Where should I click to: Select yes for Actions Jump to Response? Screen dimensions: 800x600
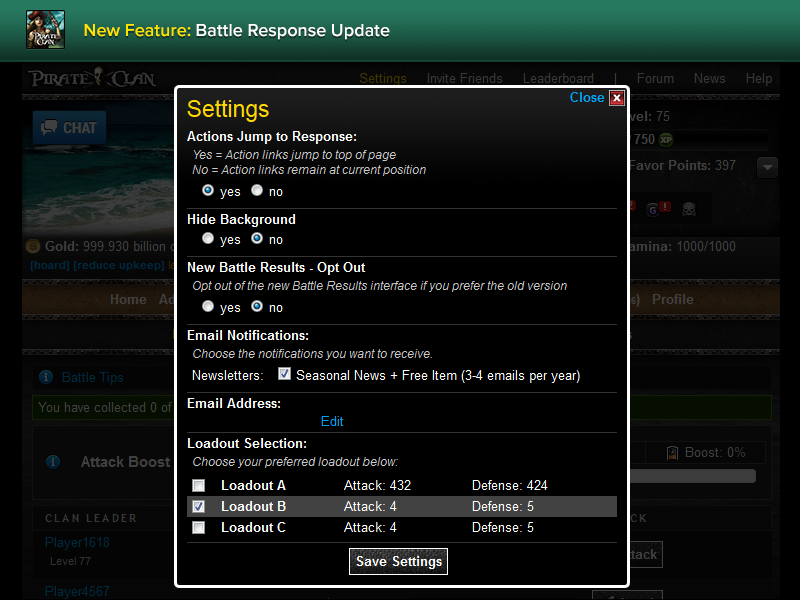(208, 190)
